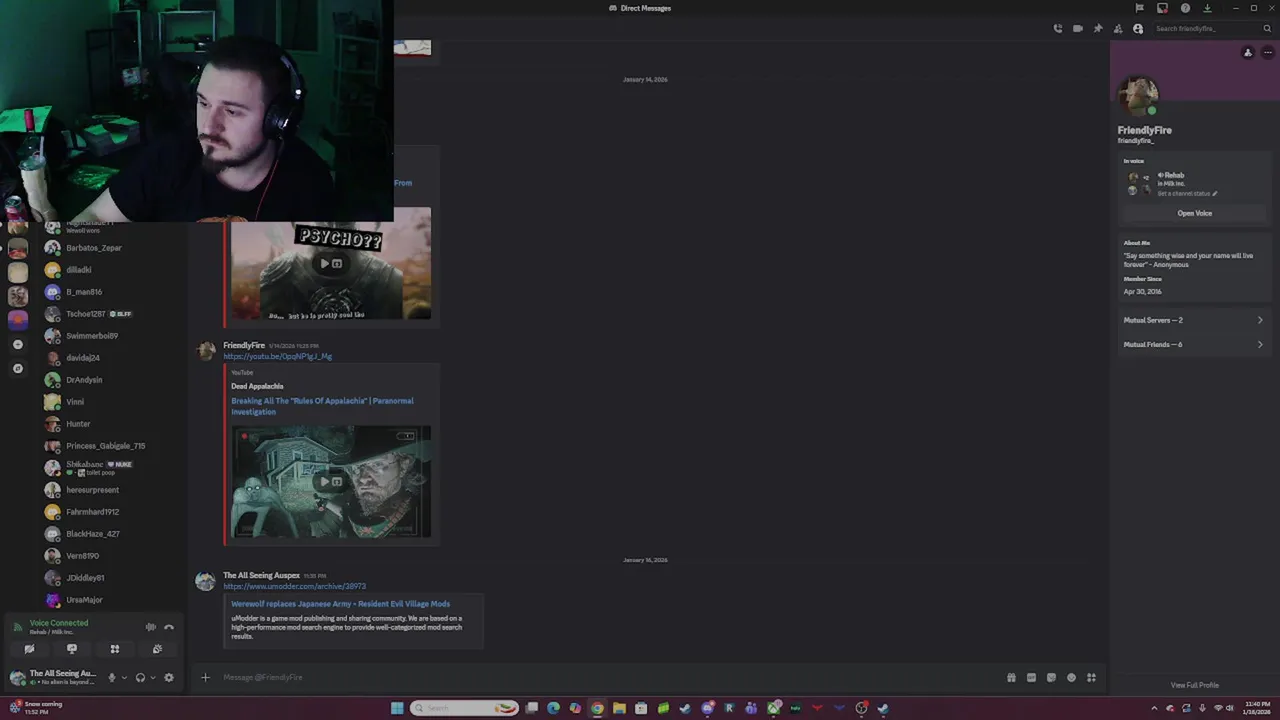Image resolution: width=1280 pixels, height=720 pixels.
Task: Open Discord help question mark
Action: click(1185, 8)
